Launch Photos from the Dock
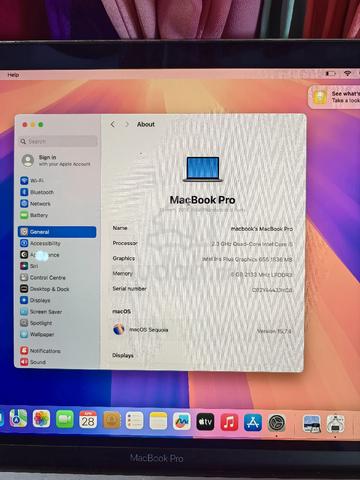The width and height of the screenshot is (360, 480). tap(41, 419)
